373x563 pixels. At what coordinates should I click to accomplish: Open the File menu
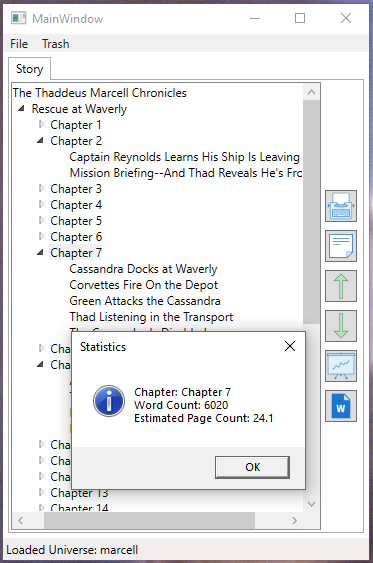click(19, 44)
